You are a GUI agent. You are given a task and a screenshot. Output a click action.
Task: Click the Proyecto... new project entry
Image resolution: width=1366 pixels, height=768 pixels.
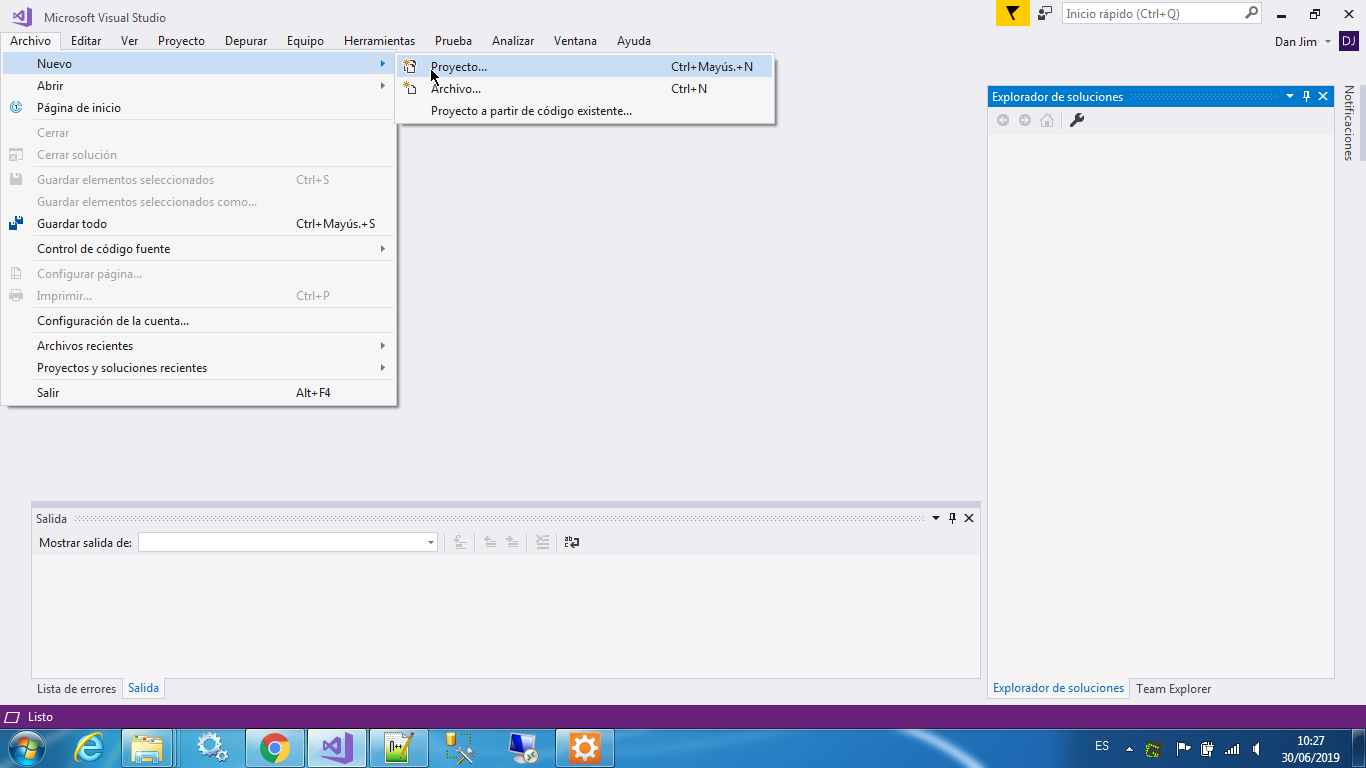[458, 67]
